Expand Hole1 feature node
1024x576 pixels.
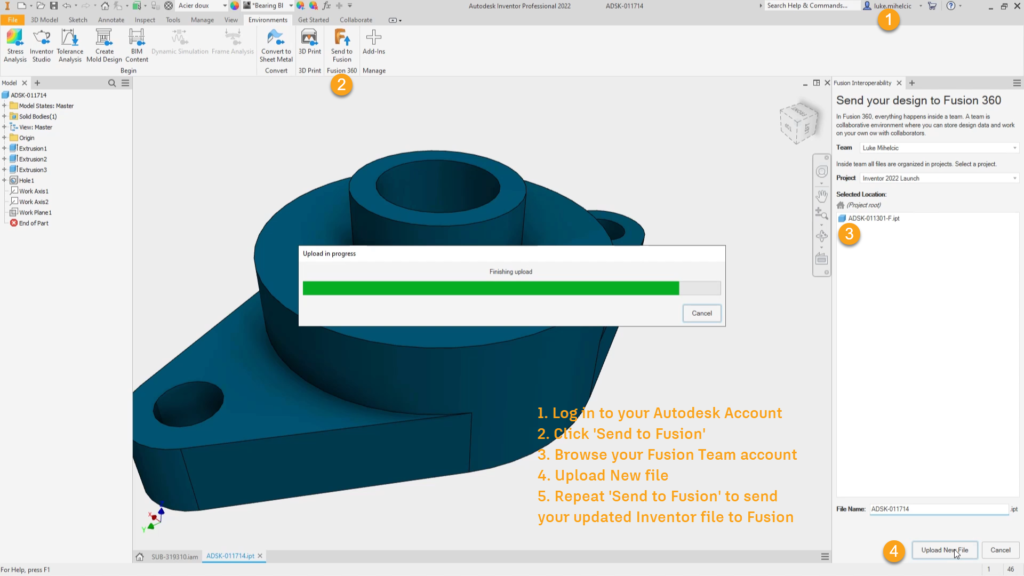[x=5, y=180]
